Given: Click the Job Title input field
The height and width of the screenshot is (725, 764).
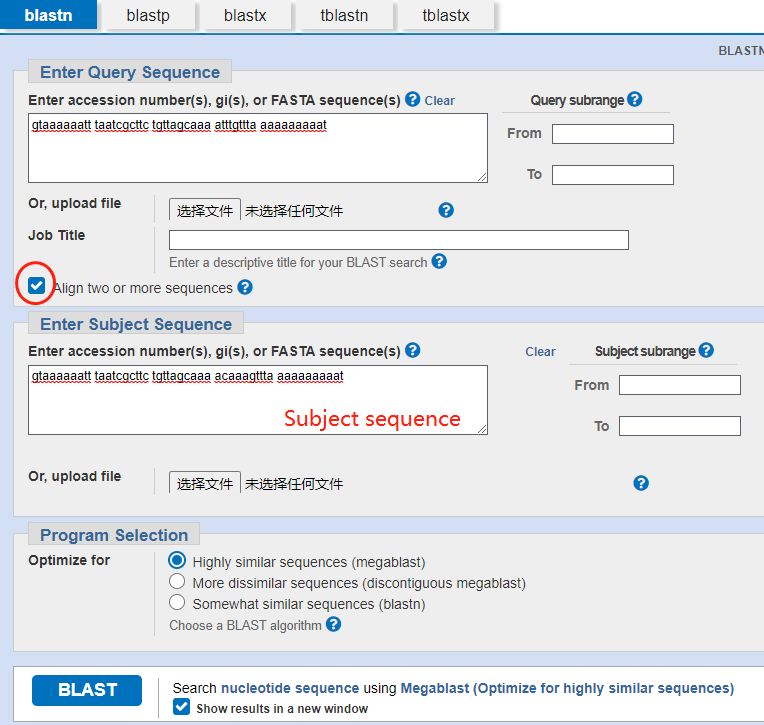Looking at the screenshot, I should coord(399,240).
